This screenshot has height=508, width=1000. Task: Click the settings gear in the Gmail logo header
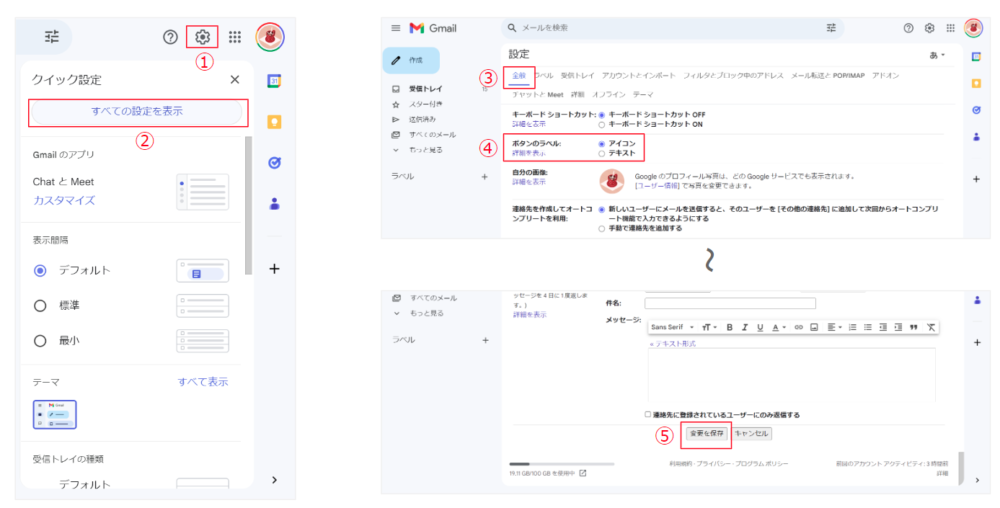[x=930, y=28]
